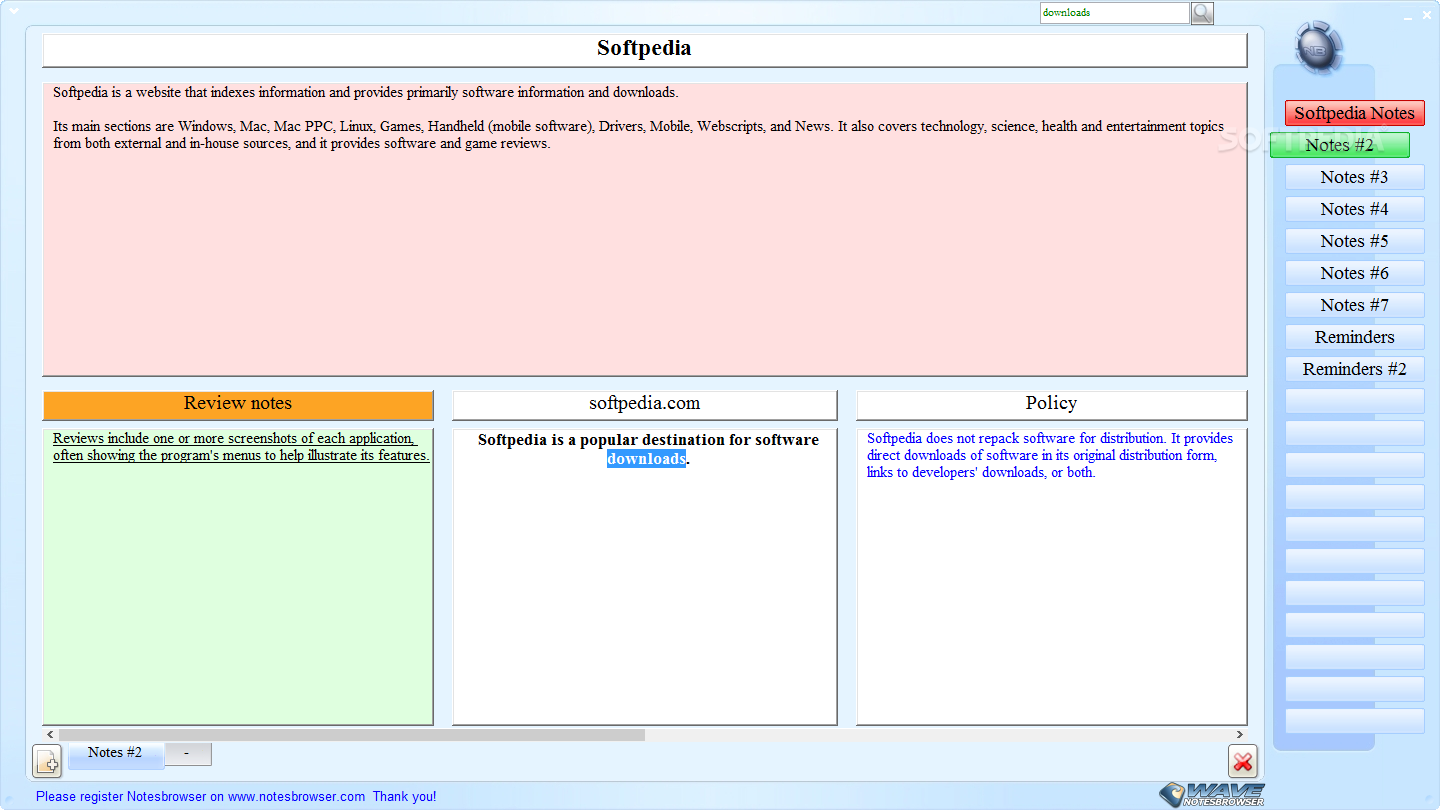Close the Notesbrowser window

click(1427, 15)
